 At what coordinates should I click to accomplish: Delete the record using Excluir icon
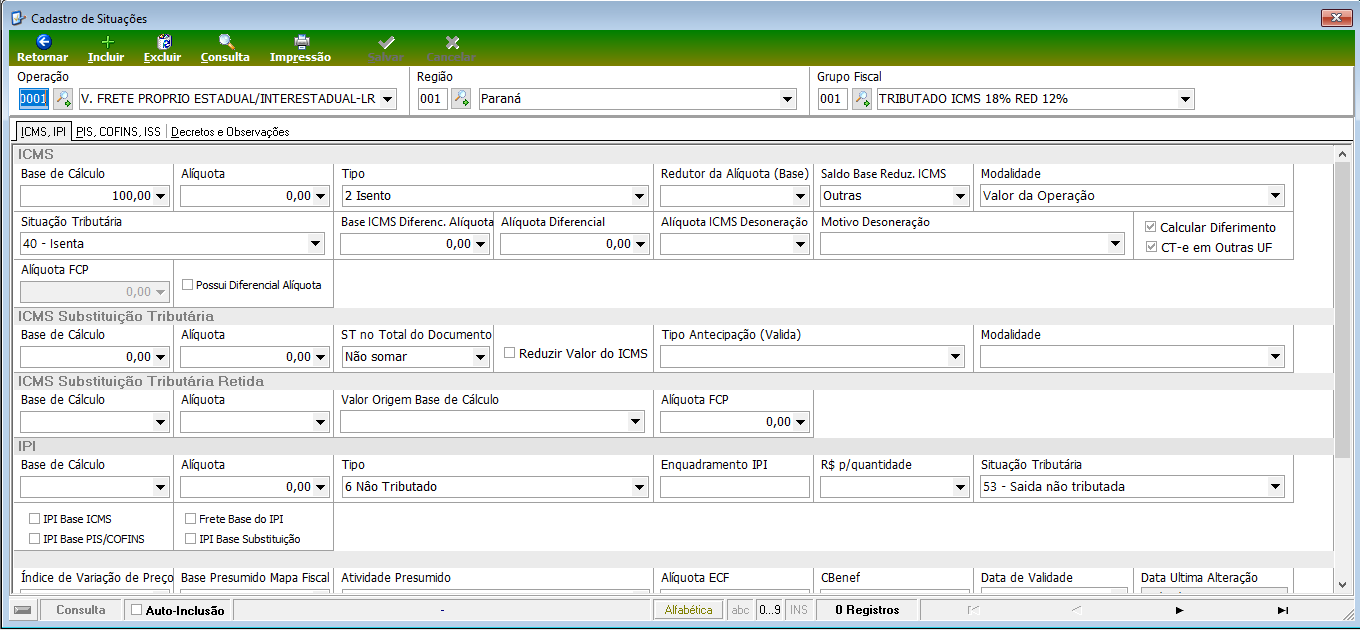coord(164,42)
